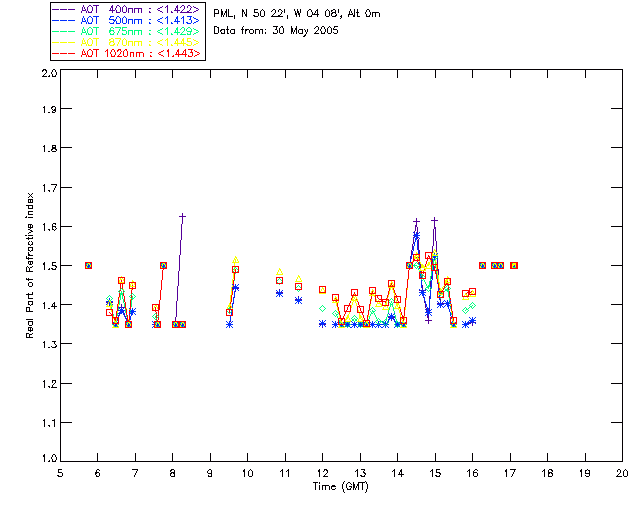The width and height of the screenshot is (640, 512).
Task: Click the AOT 500nm legend entry
Action: point(127,20)
